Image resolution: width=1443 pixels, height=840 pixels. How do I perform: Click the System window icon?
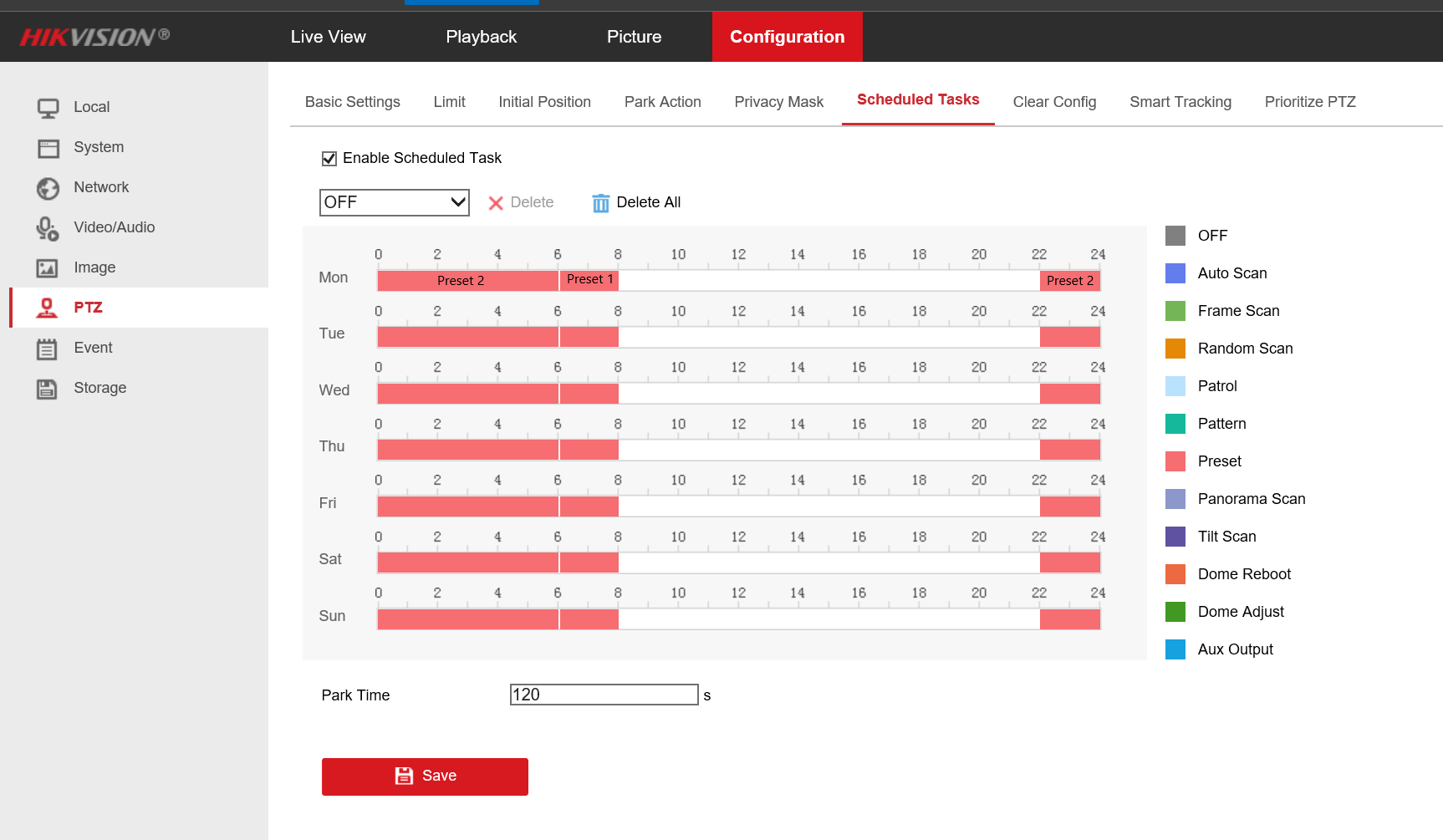[48, 148]
